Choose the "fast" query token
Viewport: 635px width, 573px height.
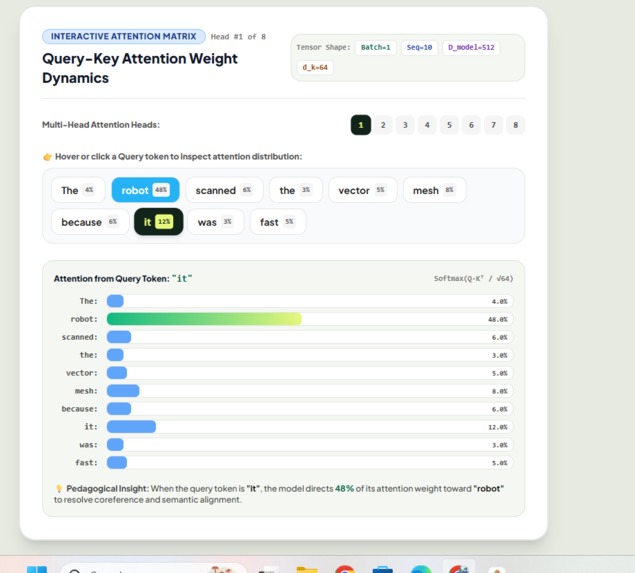(278, 222)
